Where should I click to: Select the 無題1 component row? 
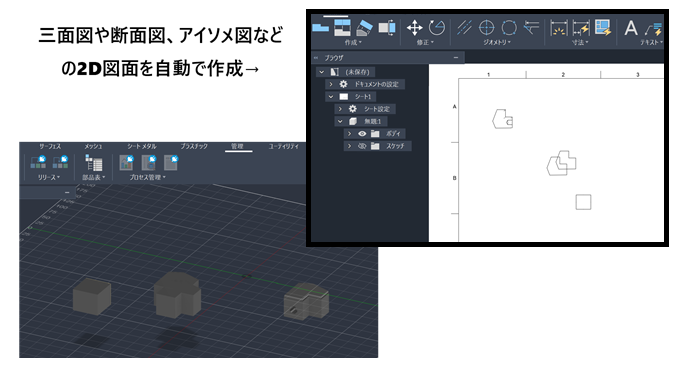tap(361, 121)
